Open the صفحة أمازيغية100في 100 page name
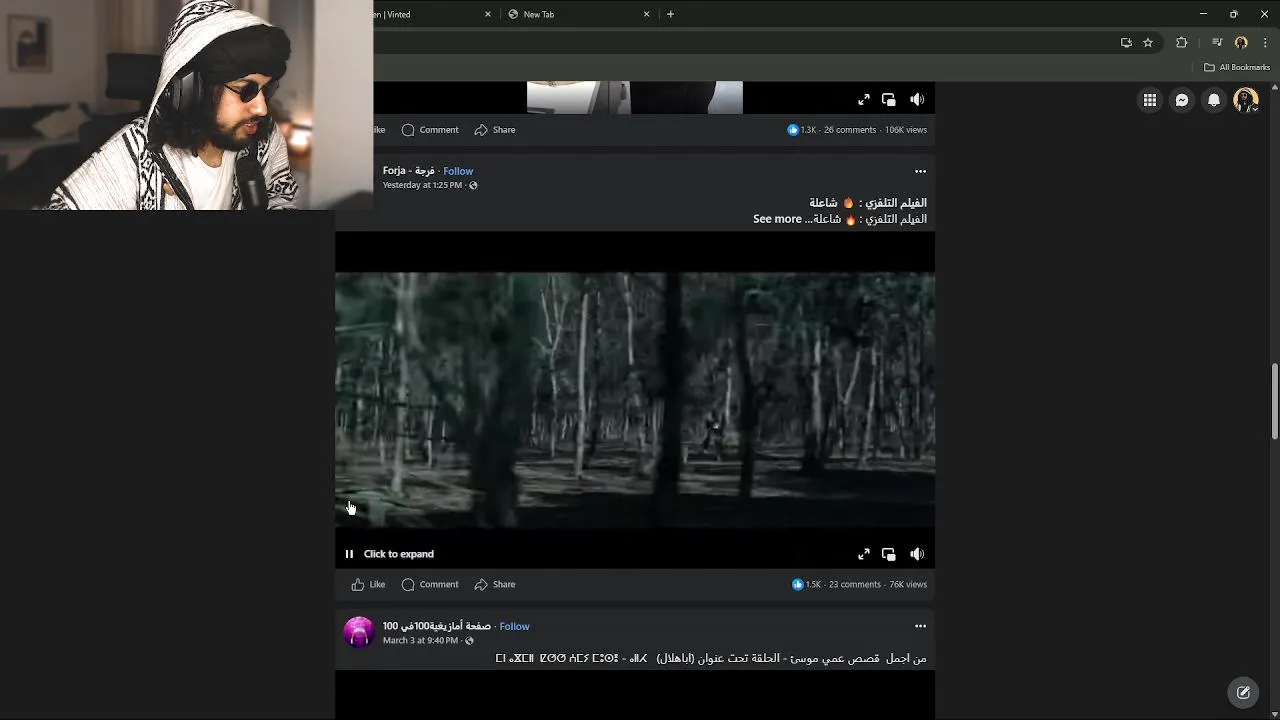Screen dimensions: 1280x720 click(437, 626)
